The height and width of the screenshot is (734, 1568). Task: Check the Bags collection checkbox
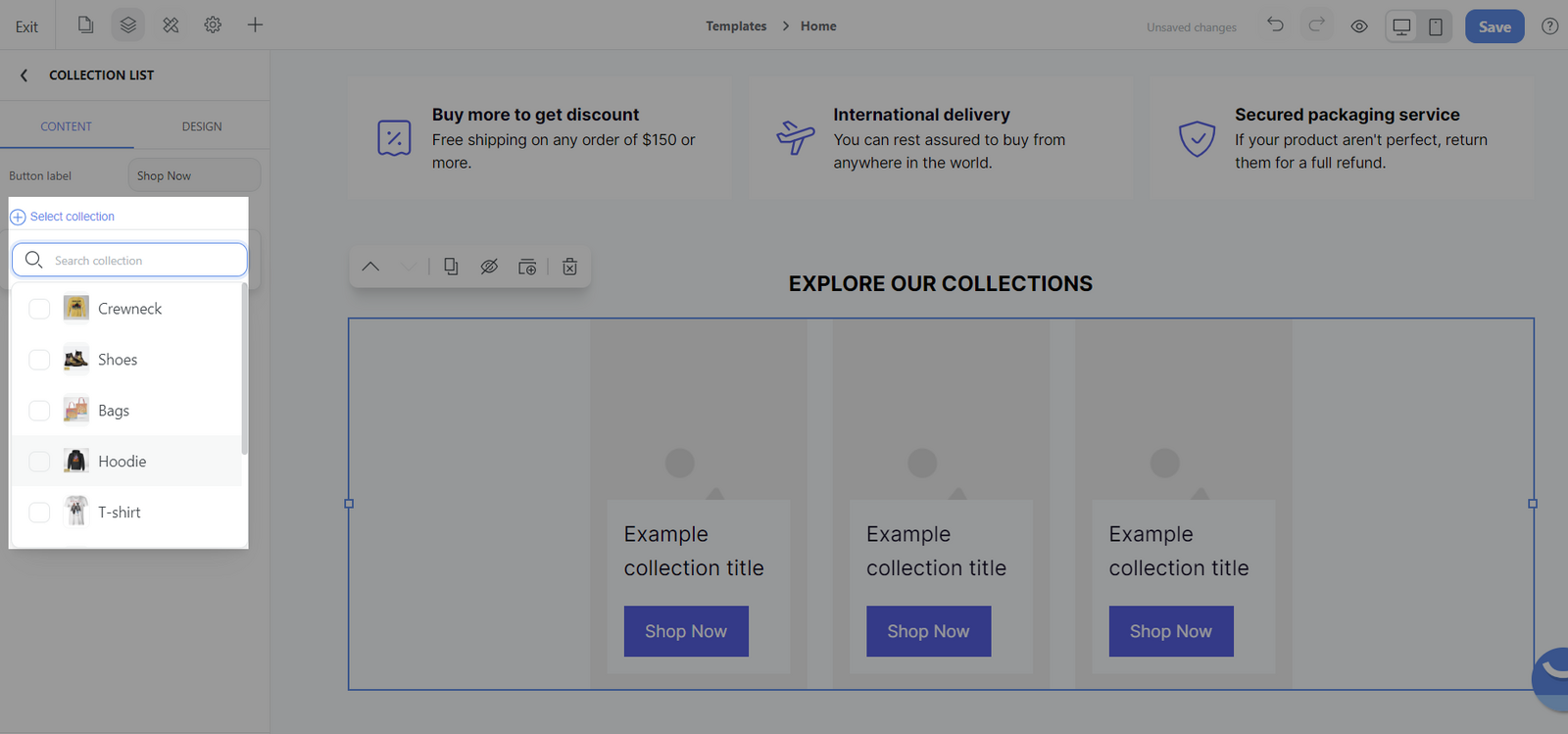(x=39, y=411)
